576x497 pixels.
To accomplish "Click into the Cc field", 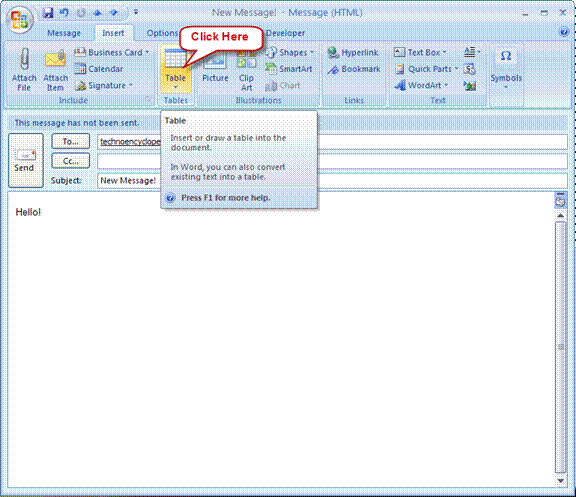I will [332, 161].
